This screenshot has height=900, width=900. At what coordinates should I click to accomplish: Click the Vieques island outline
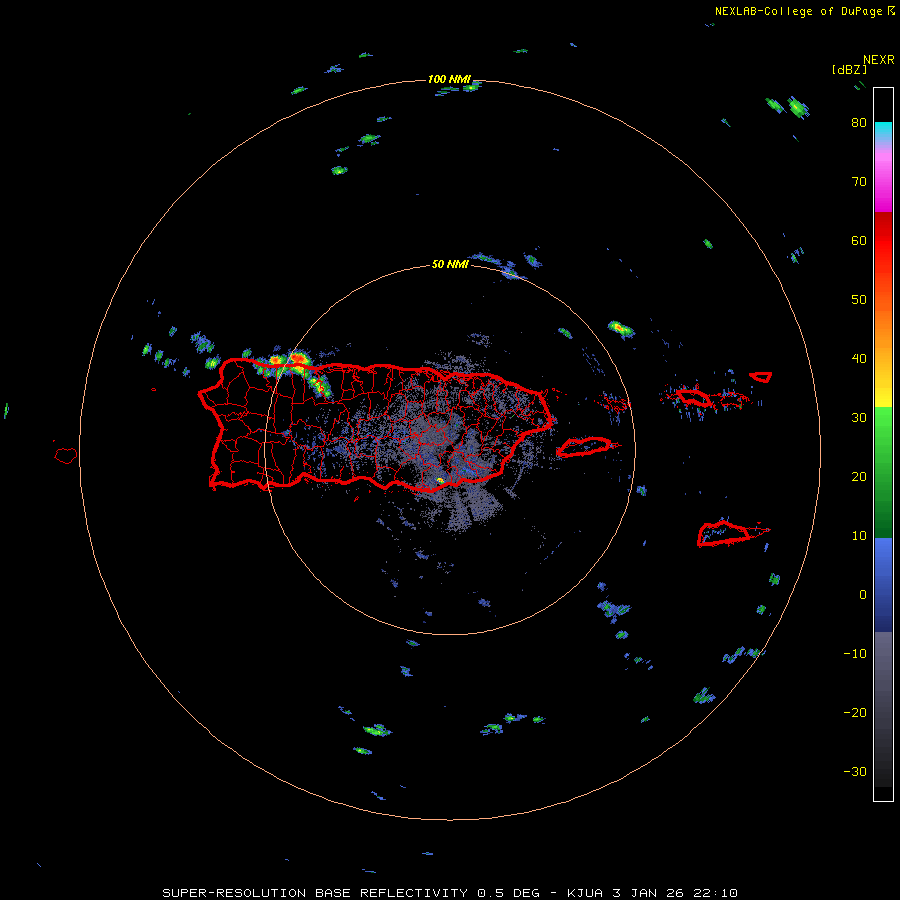(584, 447)
